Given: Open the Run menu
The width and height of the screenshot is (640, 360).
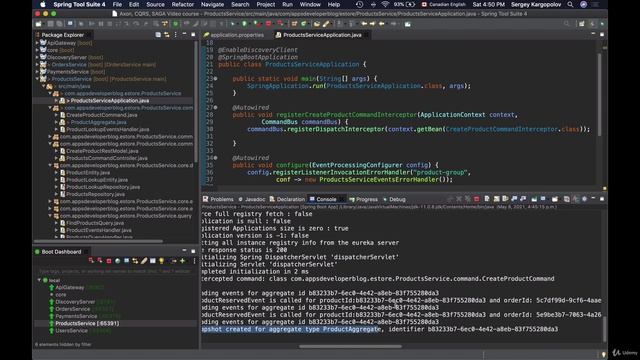Looking at the screenshot, I should tap(287, 4).
